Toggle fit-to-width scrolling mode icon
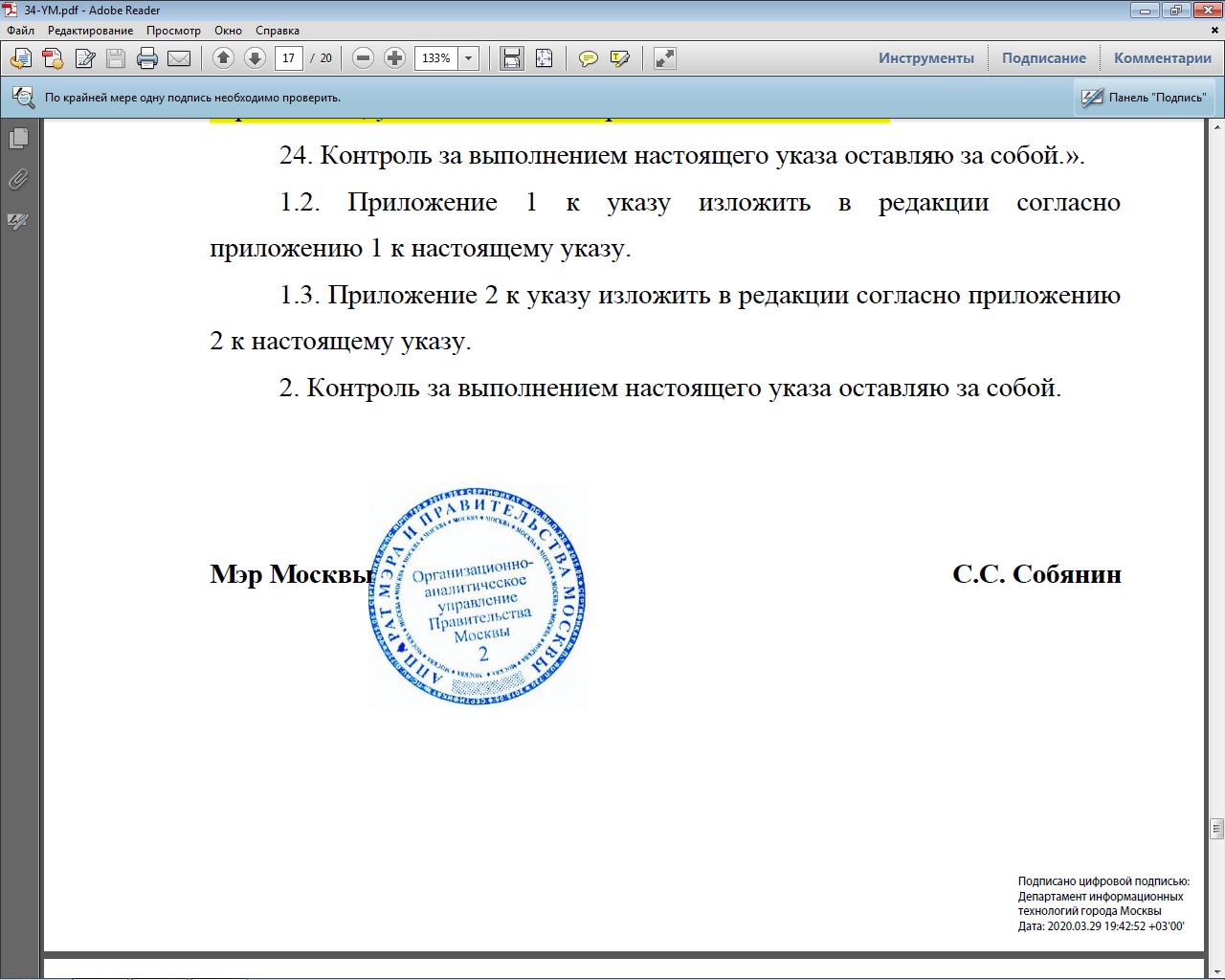The height and width of the screenshot is (980, 1225). (x=512, y=58)
